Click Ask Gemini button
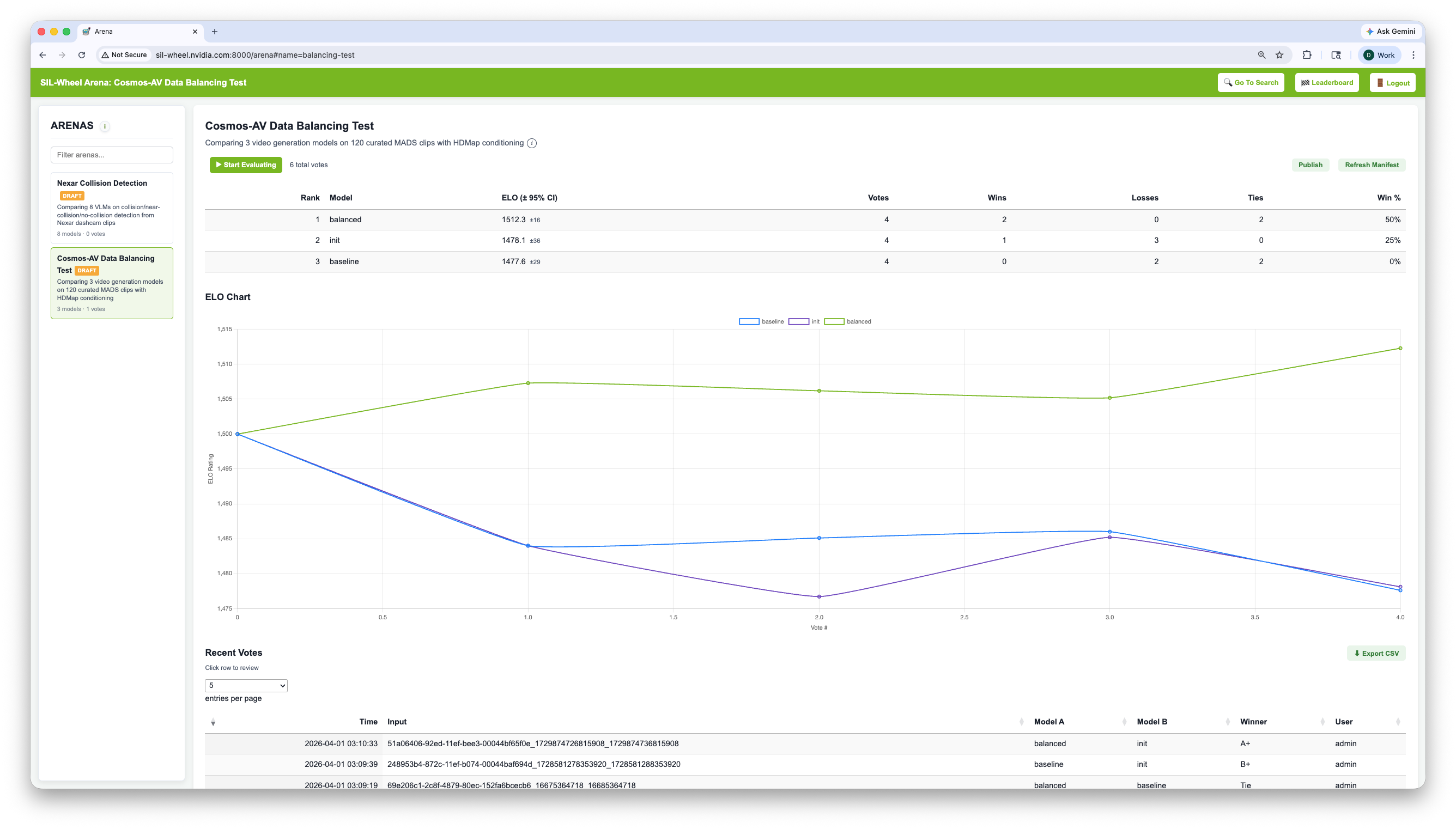This screenshot has height=829, width=1456. (1391, 31)
